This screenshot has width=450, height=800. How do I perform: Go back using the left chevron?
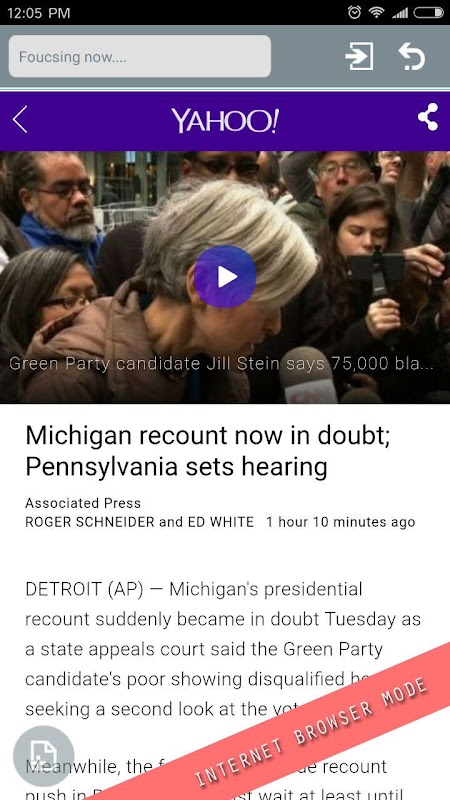point(20,120)
